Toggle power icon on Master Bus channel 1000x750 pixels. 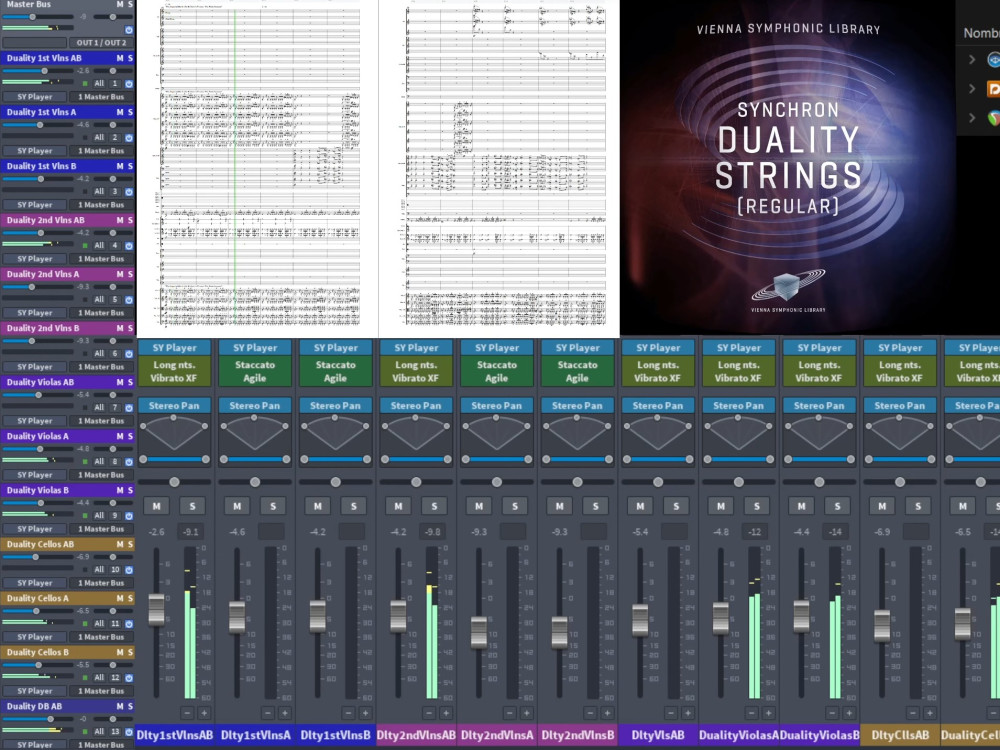[x=129, y=29]
